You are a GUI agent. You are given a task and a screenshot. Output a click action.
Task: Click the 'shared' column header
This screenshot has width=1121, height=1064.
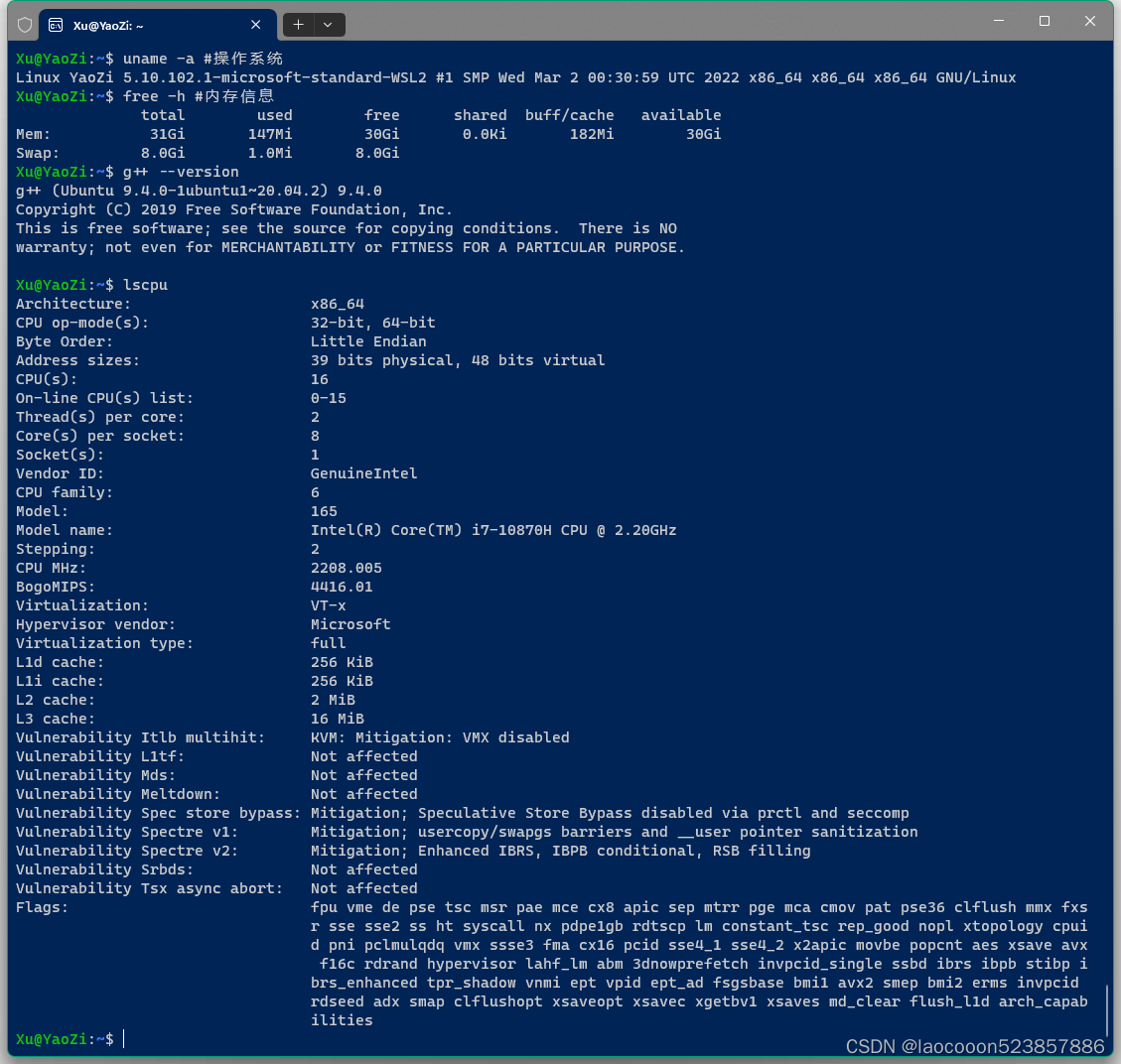(x=481, y=115)
